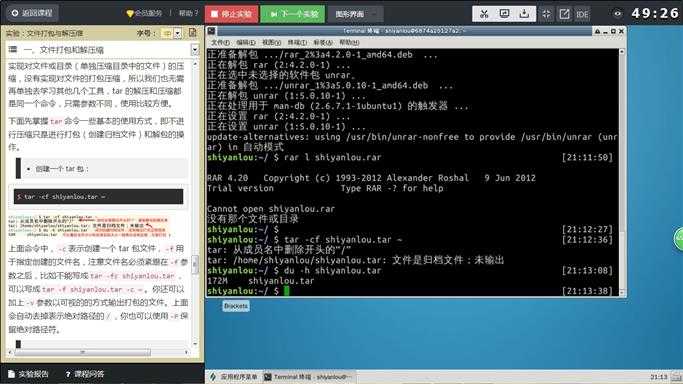Click the screenshot capture icon

(x=504, y=14)
